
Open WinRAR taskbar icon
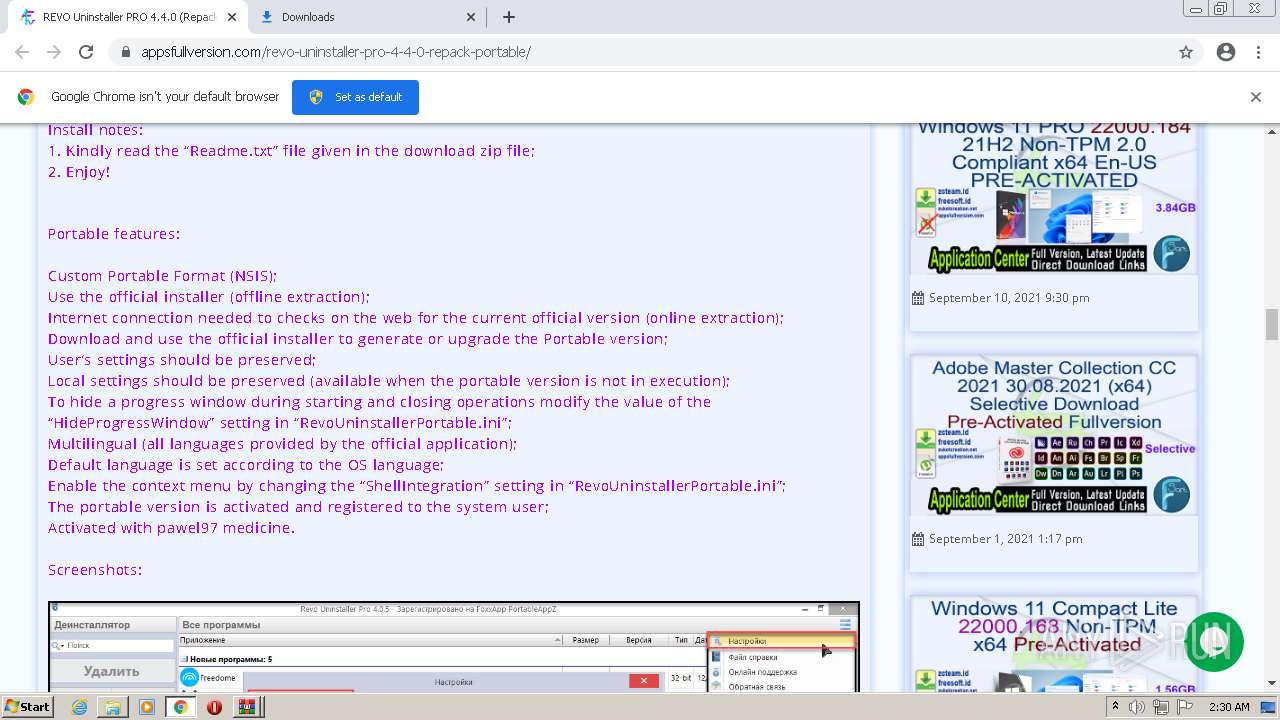point(246,707)
